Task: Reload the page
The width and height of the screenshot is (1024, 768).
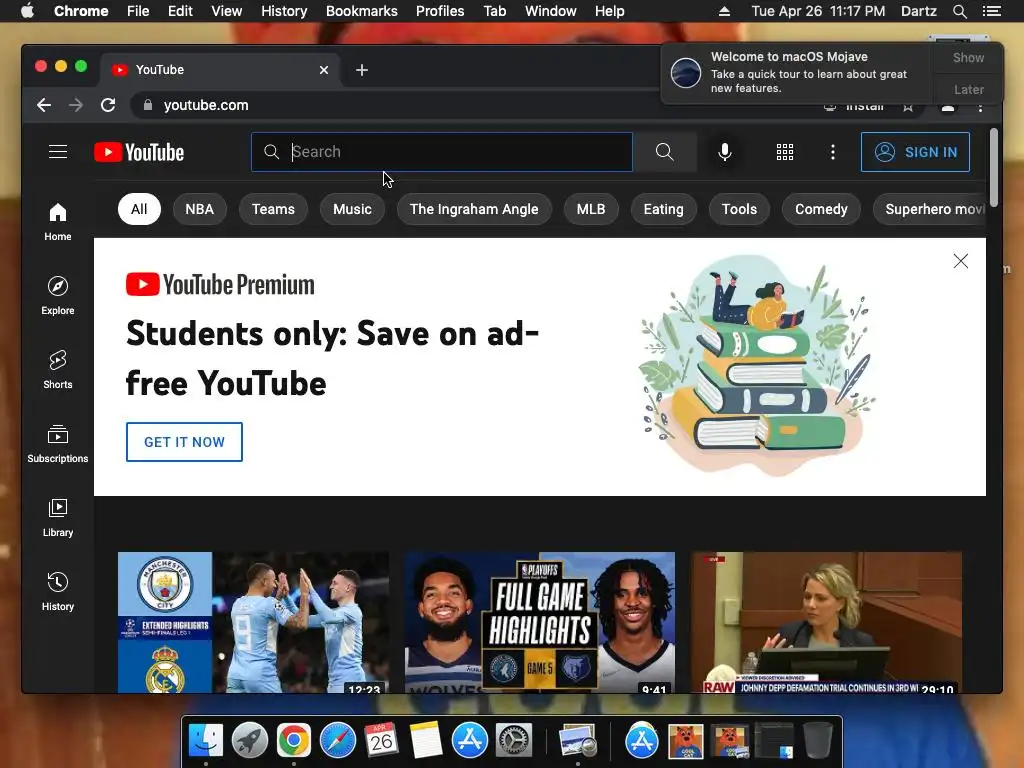Action: [x=108, y=105]
